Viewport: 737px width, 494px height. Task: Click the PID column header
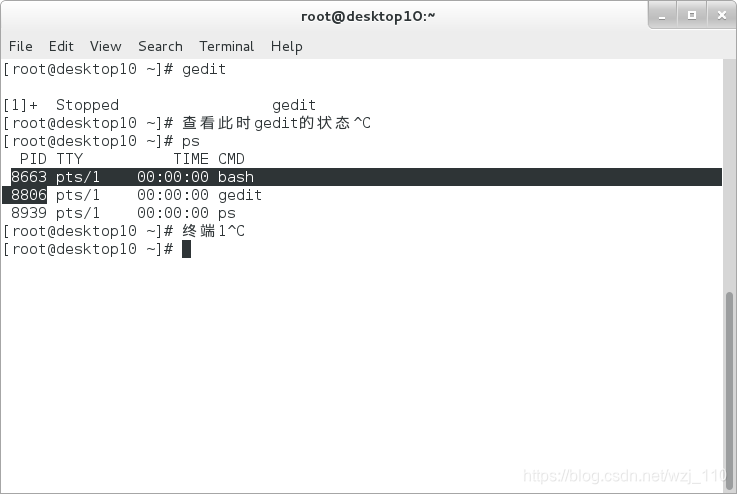coord(33,159)
